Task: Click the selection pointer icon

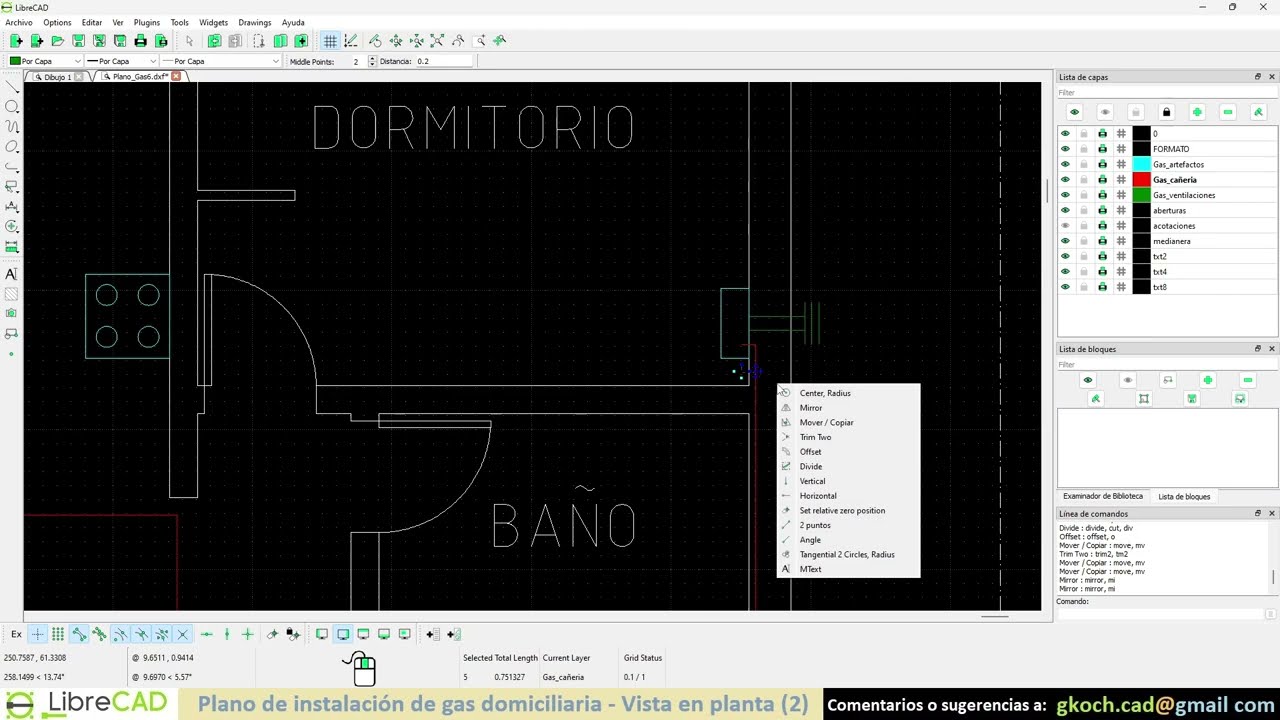Action: [x=189, y=41]
